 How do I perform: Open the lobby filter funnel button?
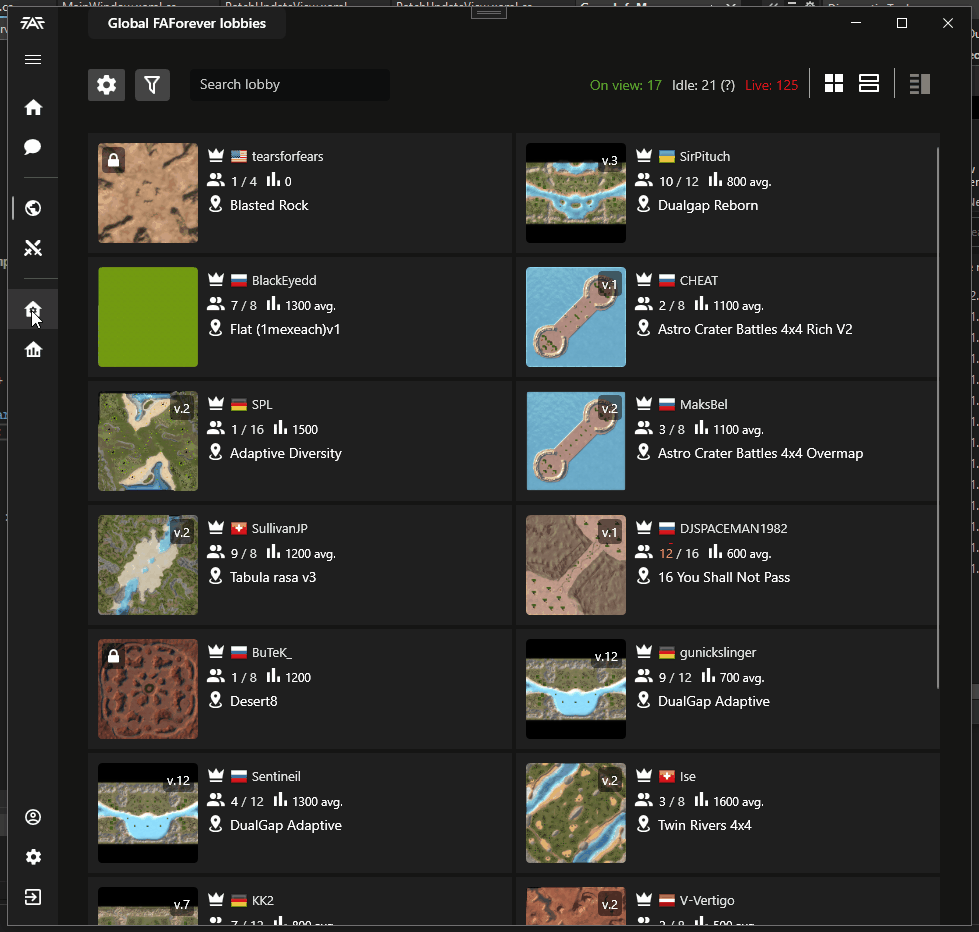[x=152, y=85]
